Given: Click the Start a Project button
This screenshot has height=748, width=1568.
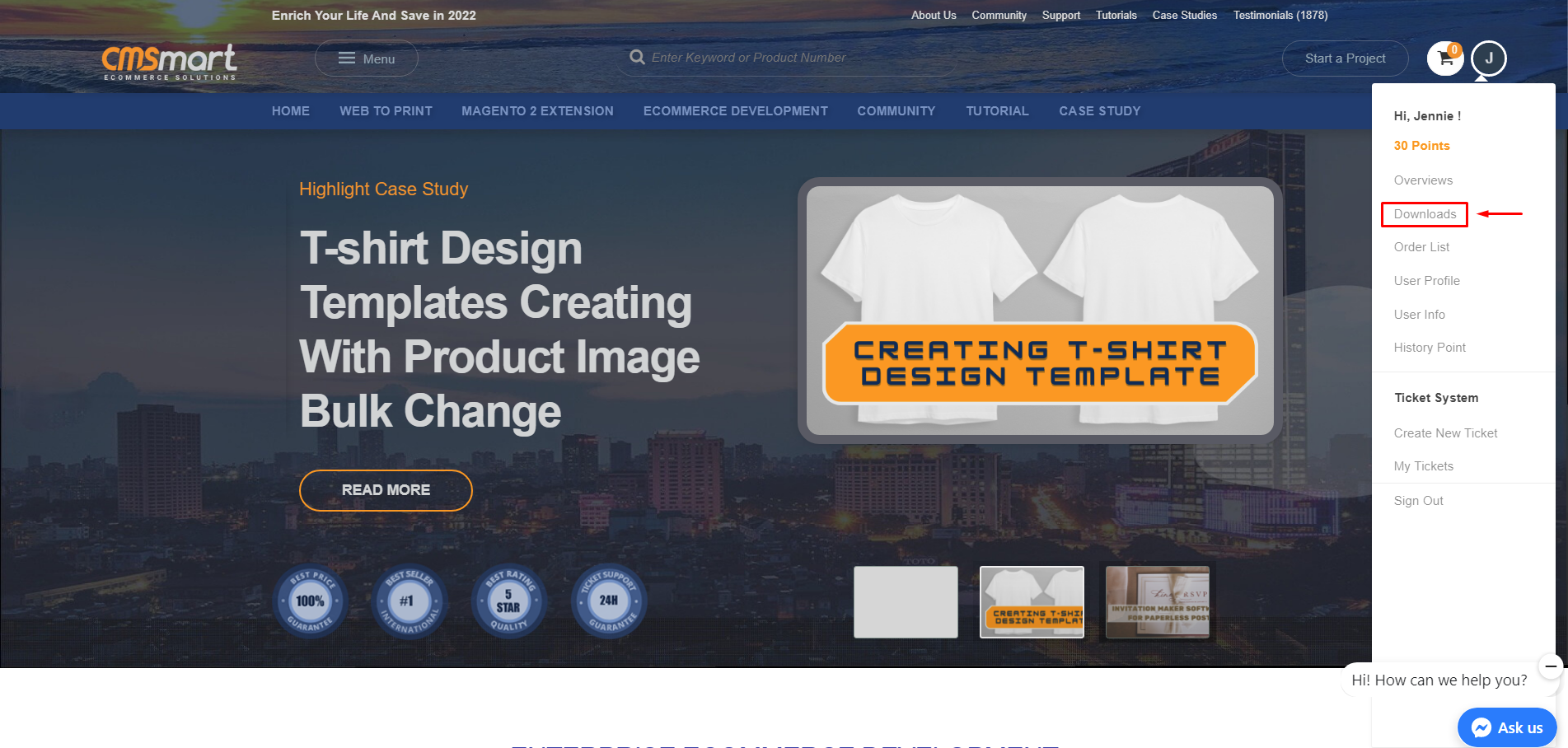Looking at the screenshot, I should click(x=1345, y=58).
